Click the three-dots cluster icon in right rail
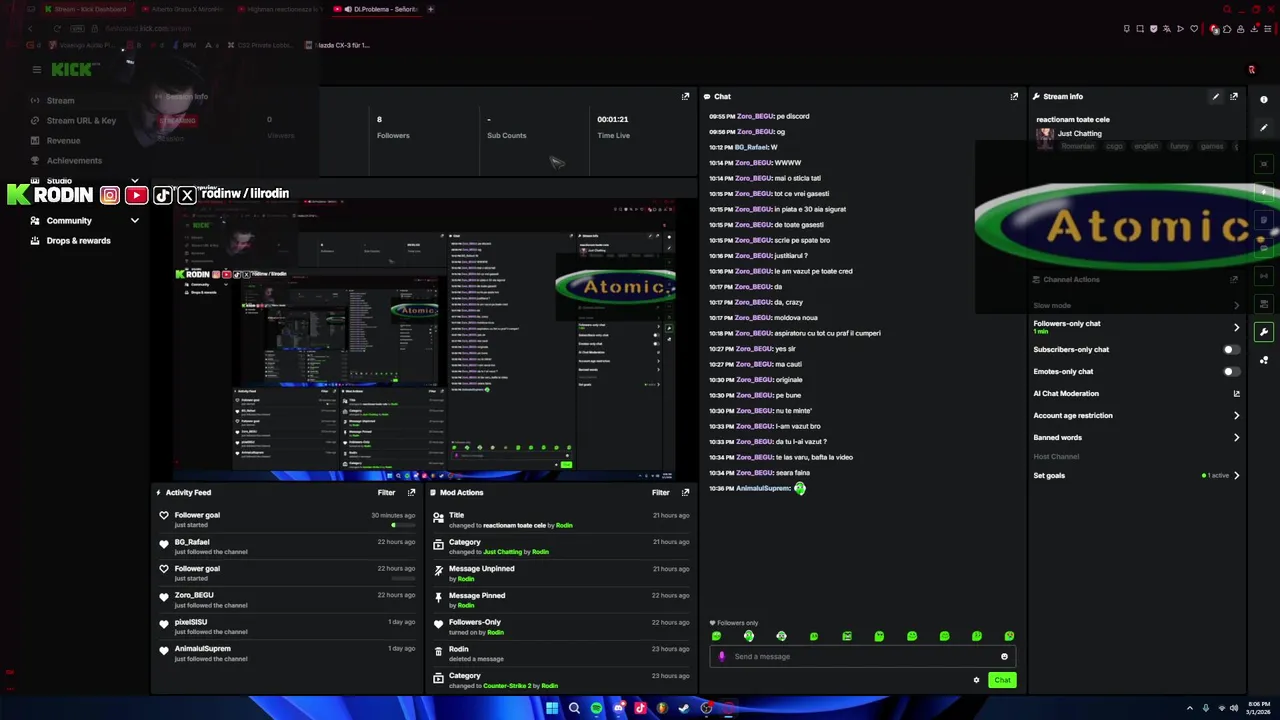1280x720 pixels. (x=1264, y=360)
